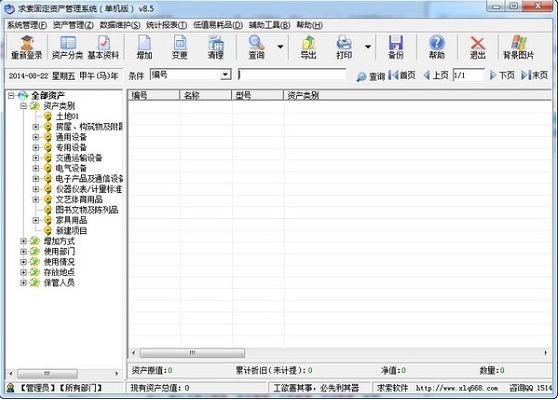Viewport: 558px width, 403px height.
Task: Go to last page with 末页
Action: (x=535, y=75)
